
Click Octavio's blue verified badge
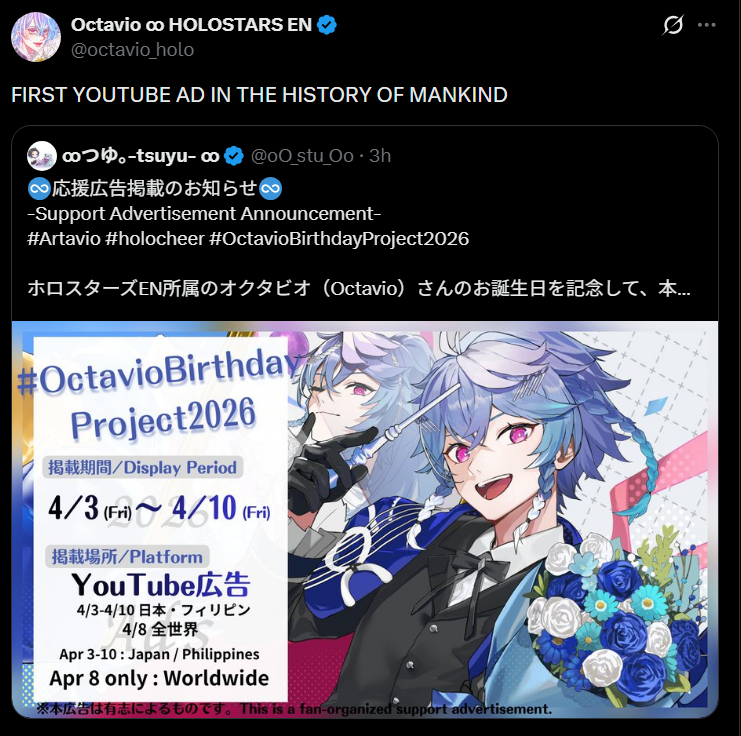(327, 25)
